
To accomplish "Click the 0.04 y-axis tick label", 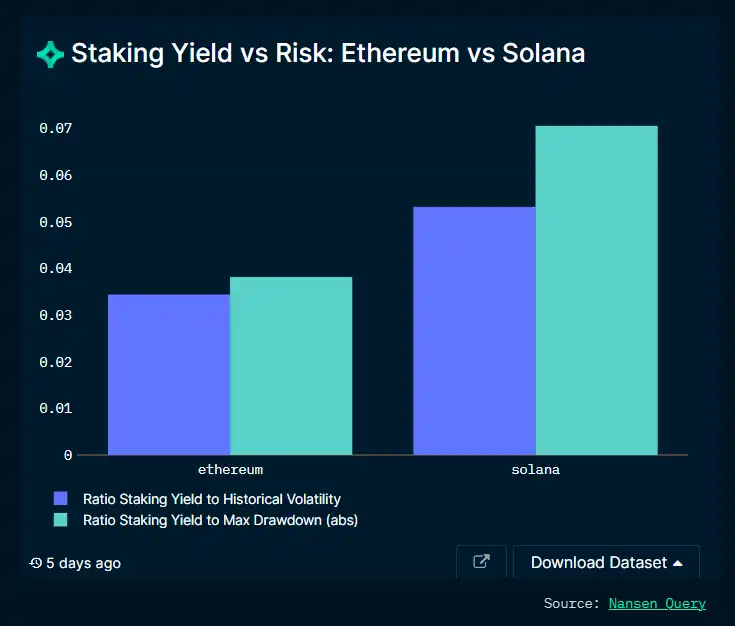I will (56, 269).
